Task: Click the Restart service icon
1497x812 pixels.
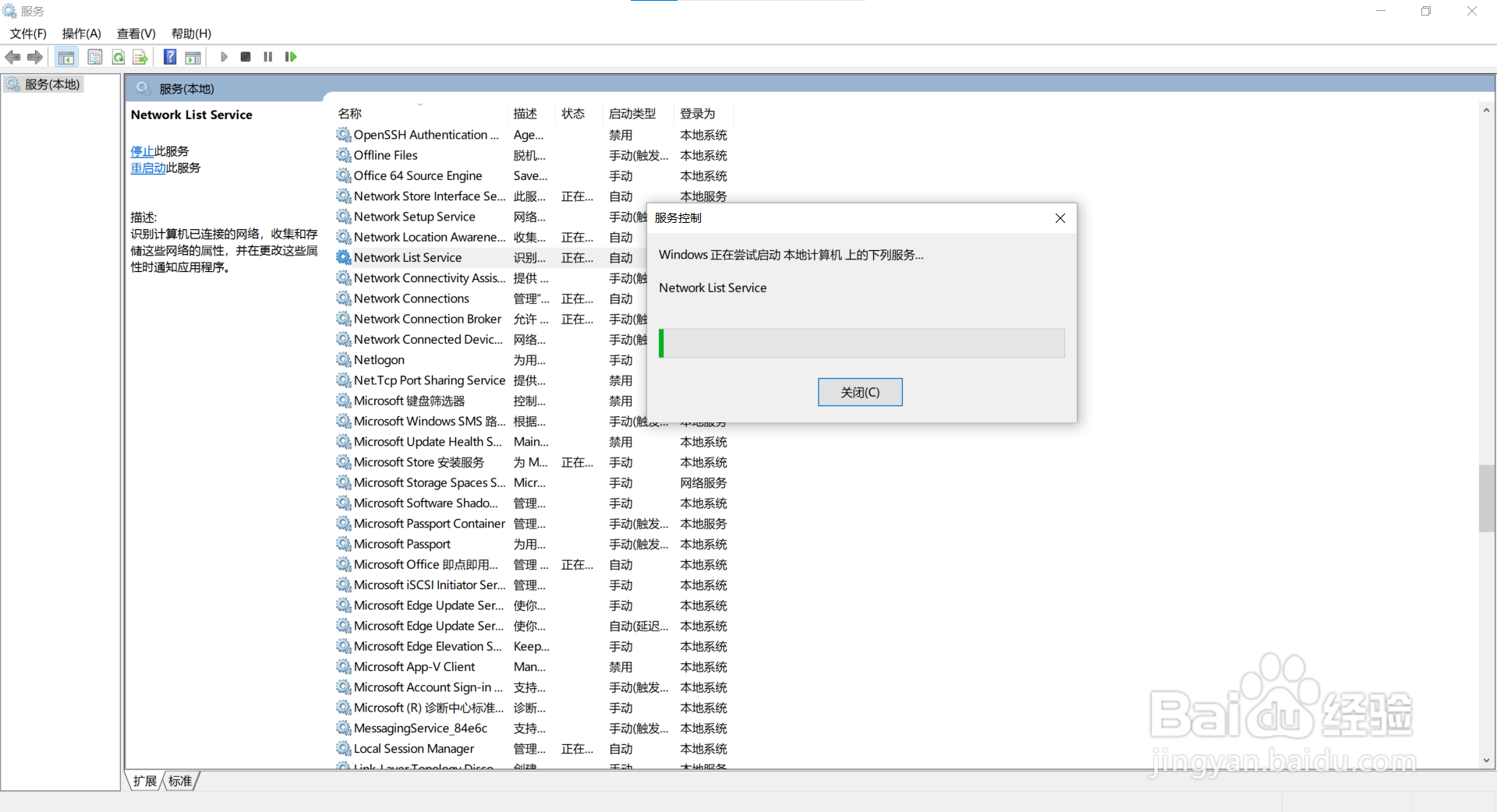Action: tap(291, 57)
